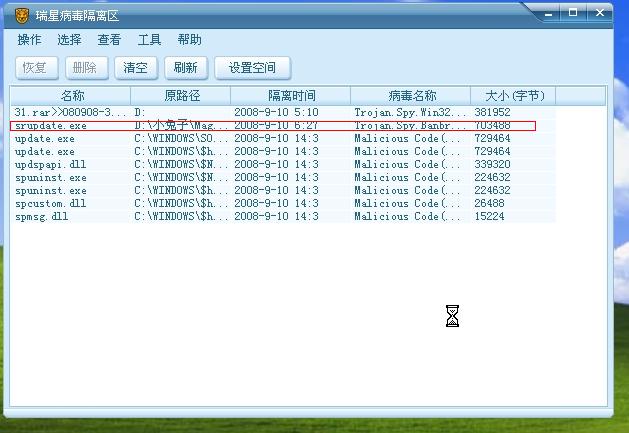The width and height of the screenshot is (629, 433).
Task: Click the size value 339320
Action: click(492, 165)
